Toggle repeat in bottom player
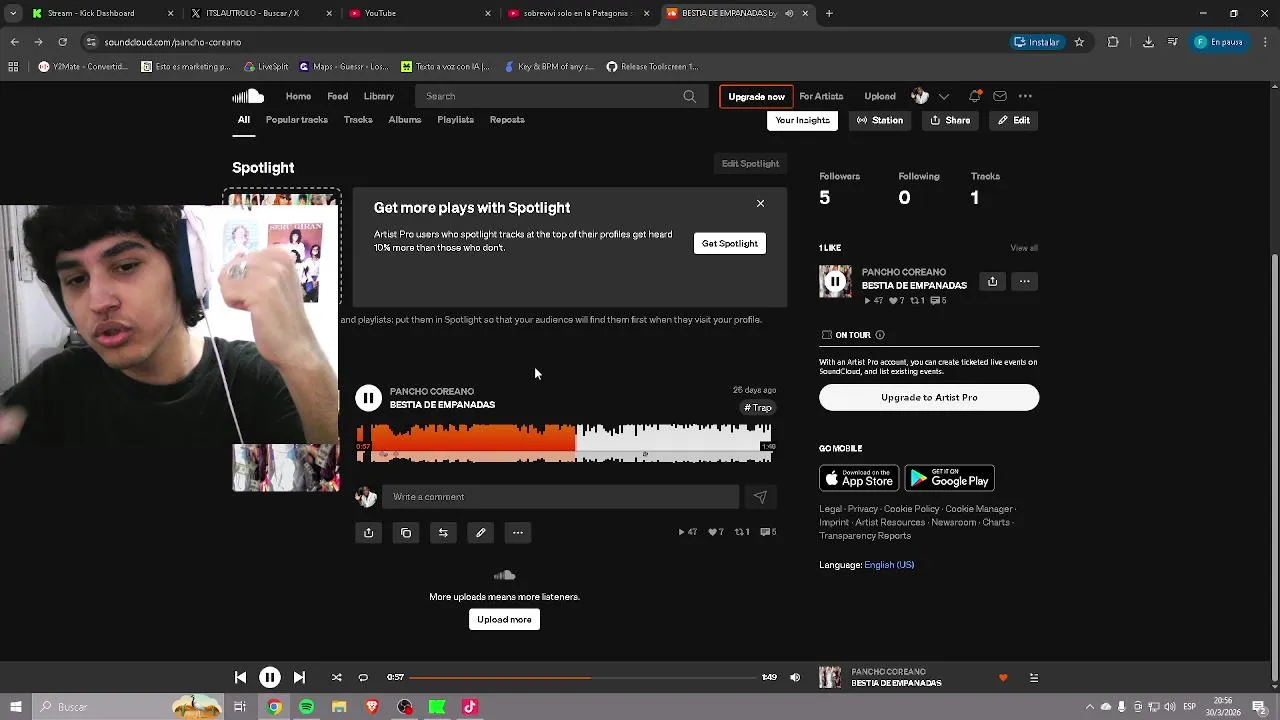This screenshot has height=720, width=1280. click(x=363, y=677)
